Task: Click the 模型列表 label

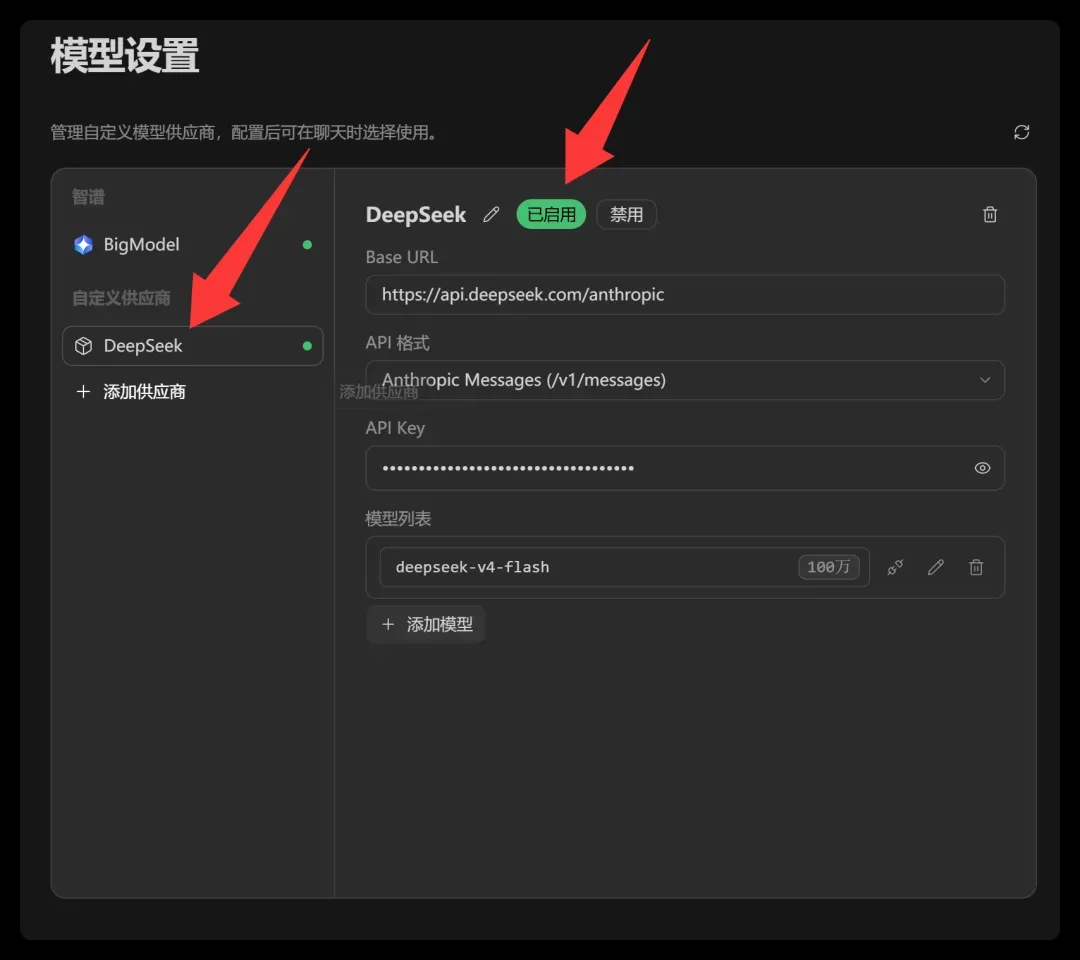Action: tap(398, 519)
